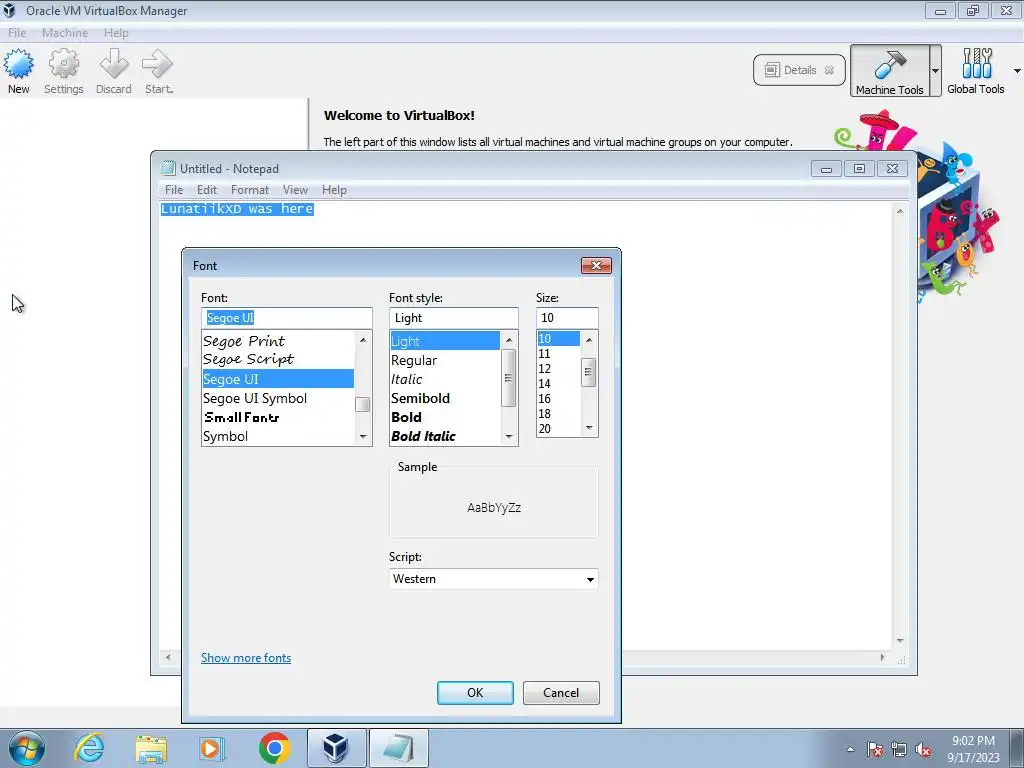Select font size 12

[x=558, y=369]
